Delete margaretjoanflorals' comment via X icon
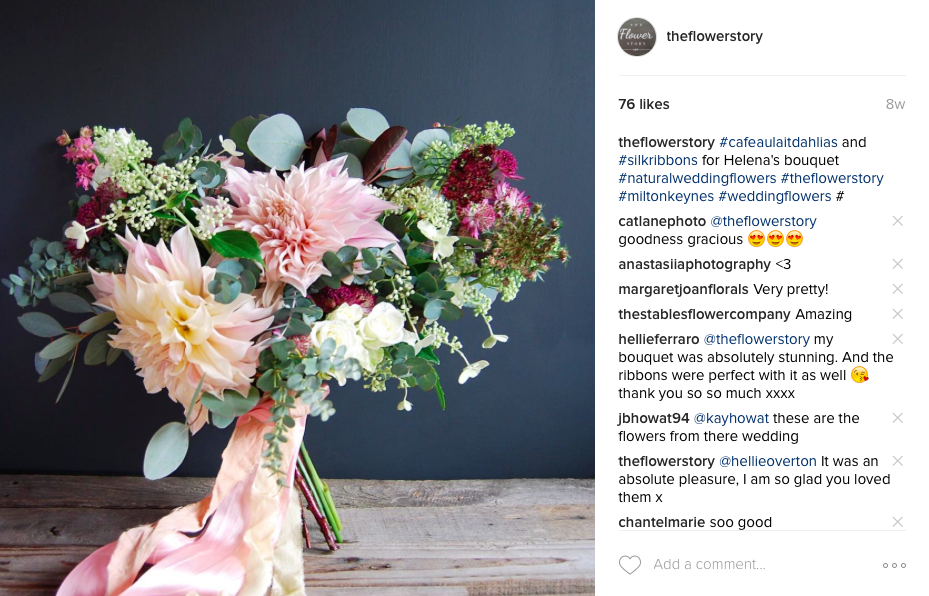The image size is (929, 596). pos(898,289)
